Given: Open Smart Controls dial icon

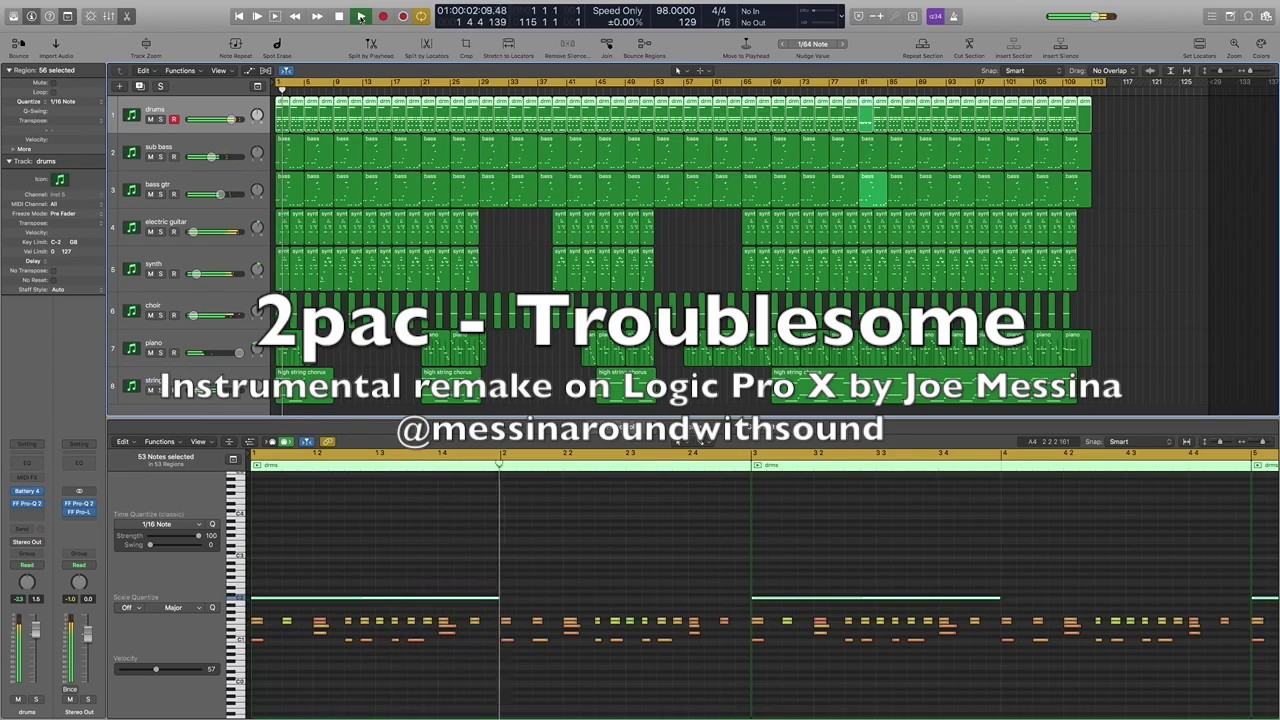Looking at the screenshot, I should [90, 16].
